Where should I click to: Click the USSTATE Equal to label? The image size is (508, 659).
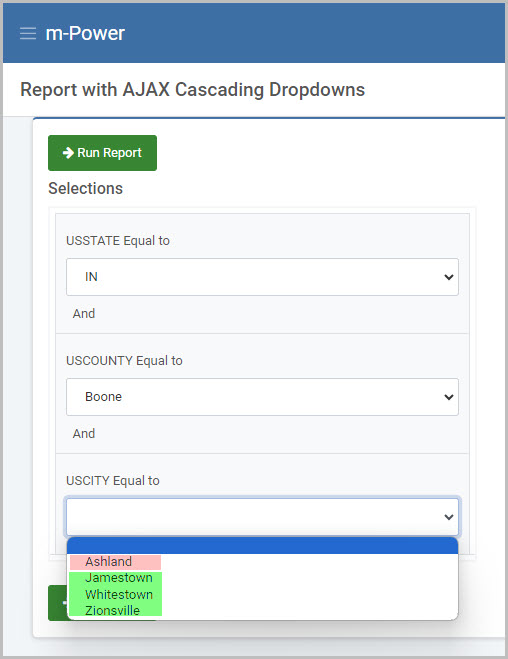click(x=118, y=241)
